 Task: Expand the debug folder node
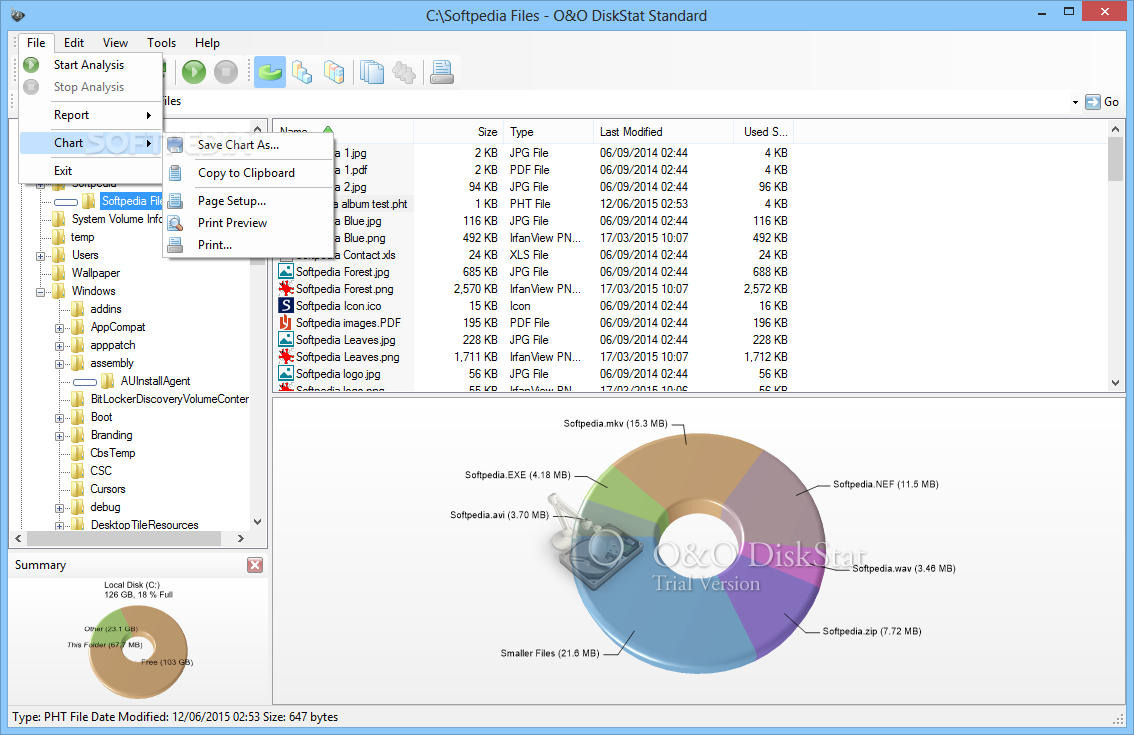[x=59, y=508]
